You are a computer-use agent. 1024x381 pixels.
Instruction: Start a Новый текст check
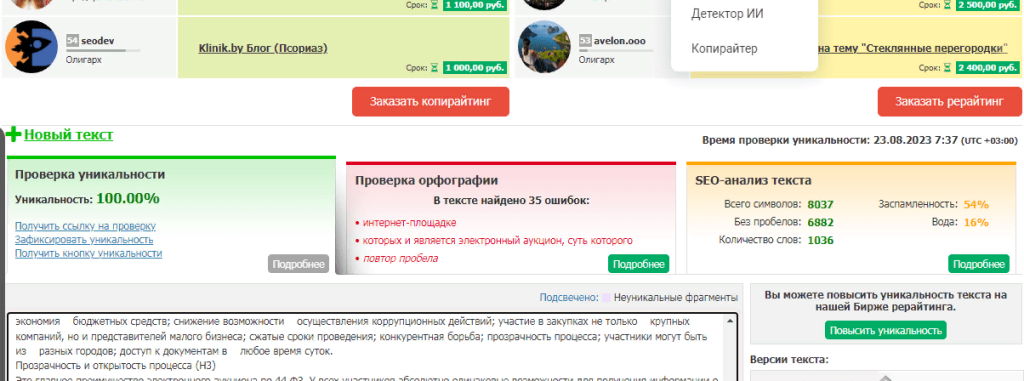tap(69, 135)
